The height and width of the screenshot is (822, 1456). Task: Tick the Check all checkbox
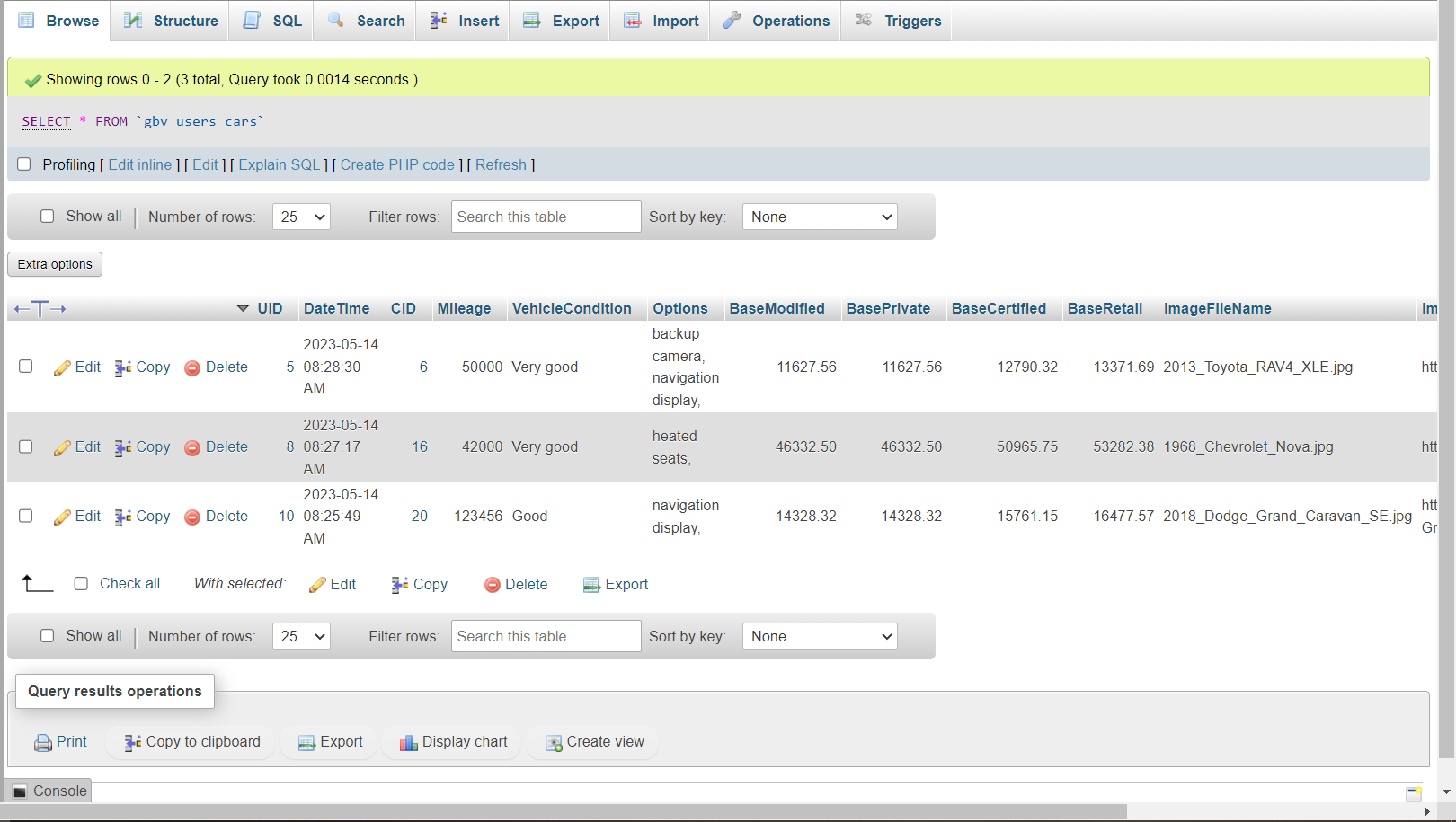click(81, 584)
